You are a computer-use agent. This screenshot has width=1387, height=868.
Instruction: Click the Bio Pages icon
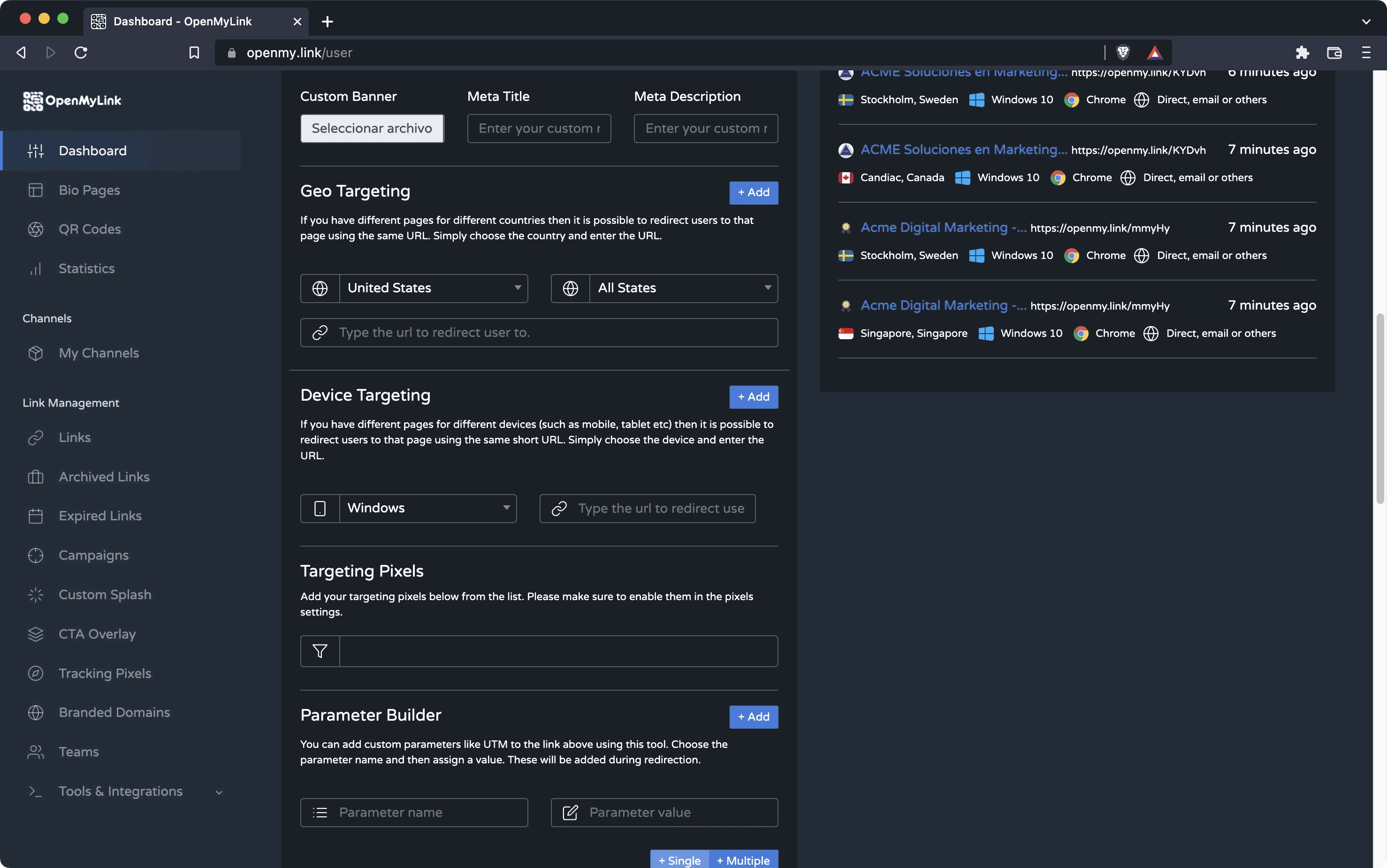coord(36,190)
